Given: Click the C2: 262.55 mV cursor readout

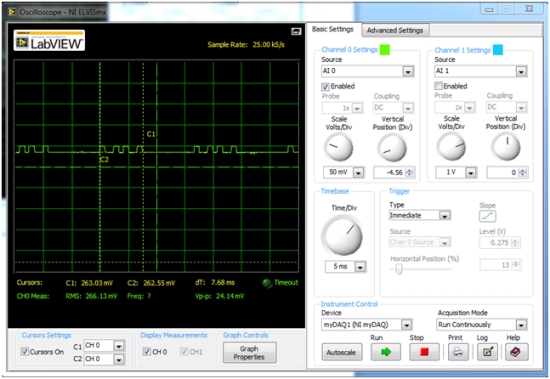Looking at the screenshot, I should coord(151,283).
